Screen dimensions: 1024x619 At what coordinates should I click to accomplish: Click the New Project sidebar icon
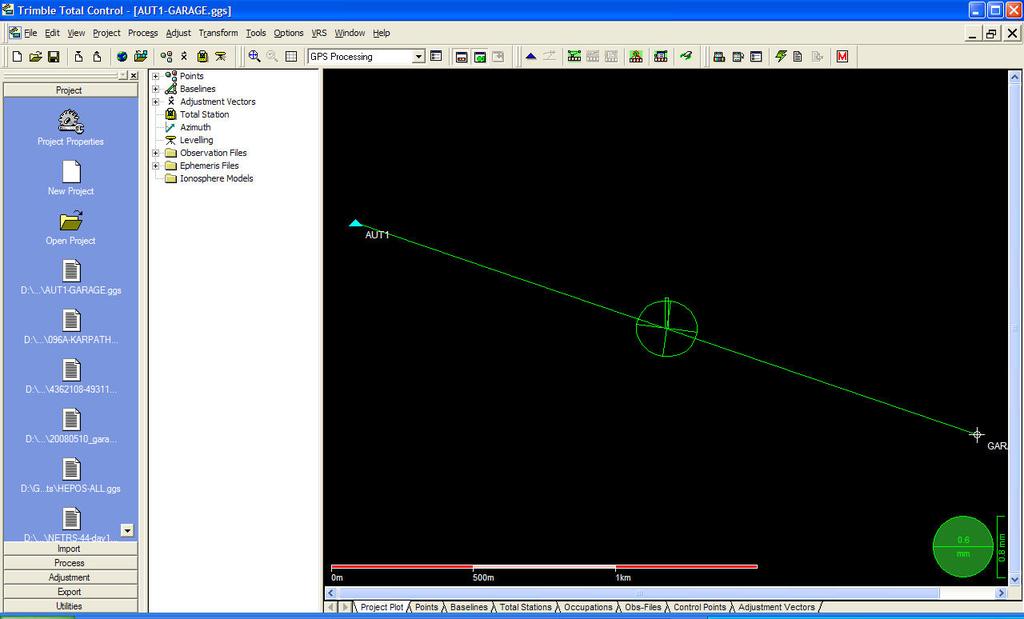pyautogui.click(x=71, y=172)
